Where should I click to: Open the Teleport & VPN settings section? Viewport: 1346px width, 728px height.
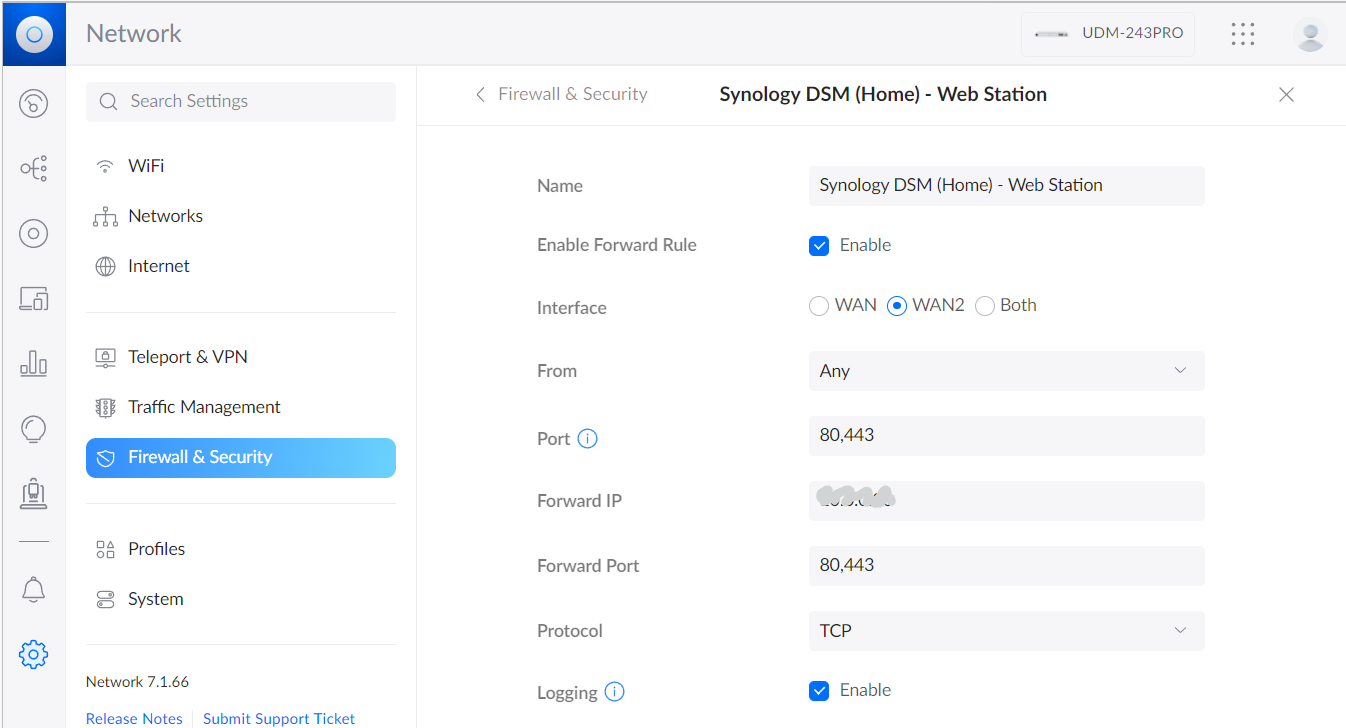coord(187,357)
